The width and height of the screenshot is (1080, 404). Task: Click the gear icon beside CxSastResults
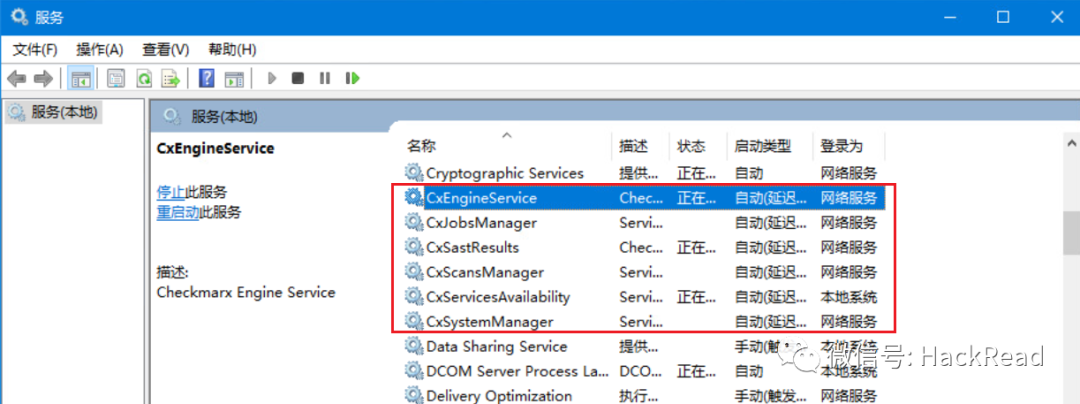tap(414, 247)
